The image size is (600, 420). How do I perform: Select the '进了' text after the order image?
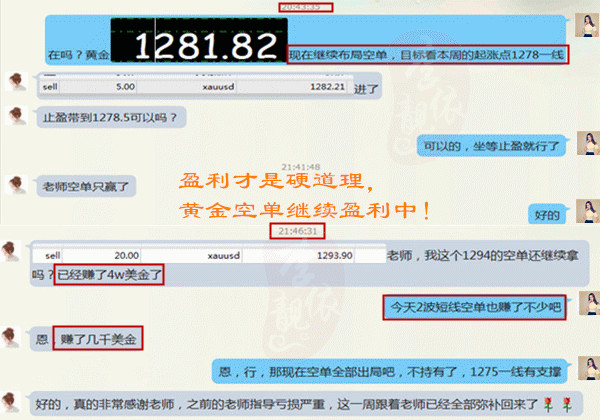tap(366, 90)
